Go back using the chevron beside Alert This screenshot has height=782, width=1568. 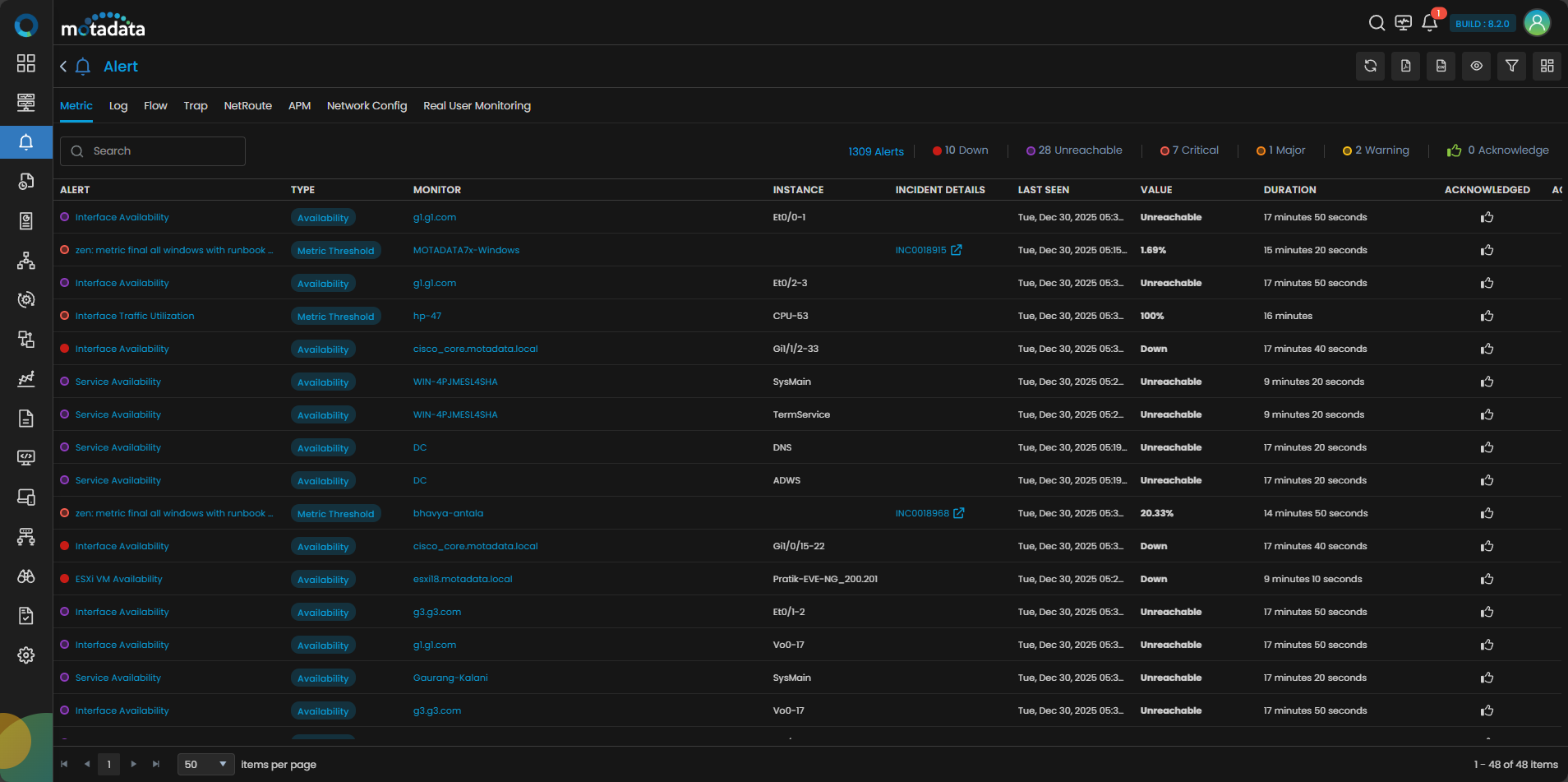click(63, 67)
